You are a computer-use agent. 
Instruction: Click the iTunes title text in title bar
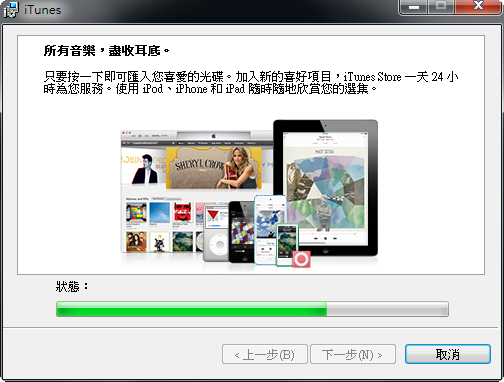42,10
